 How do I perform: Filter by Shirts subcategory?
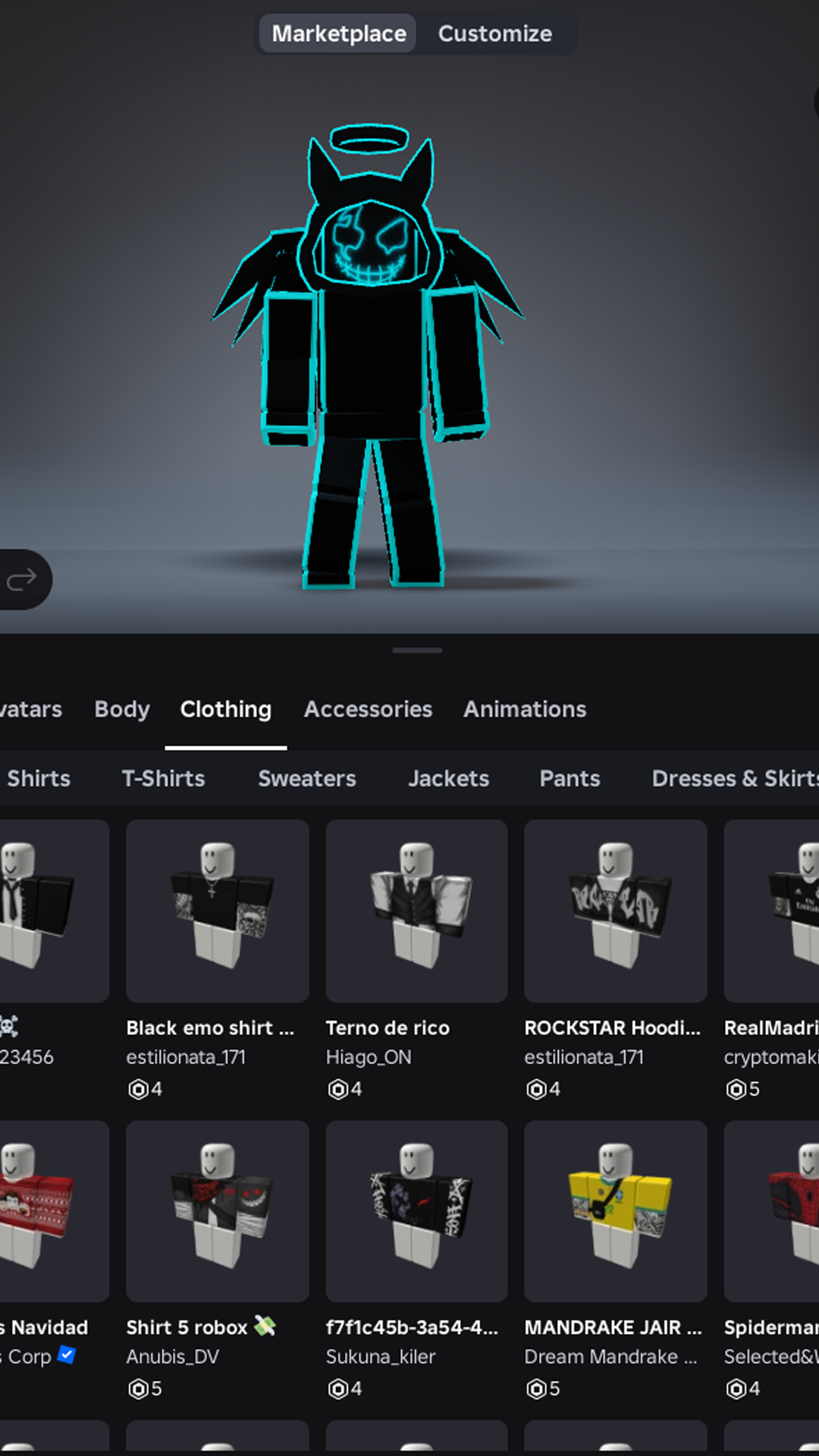[39, 779]
